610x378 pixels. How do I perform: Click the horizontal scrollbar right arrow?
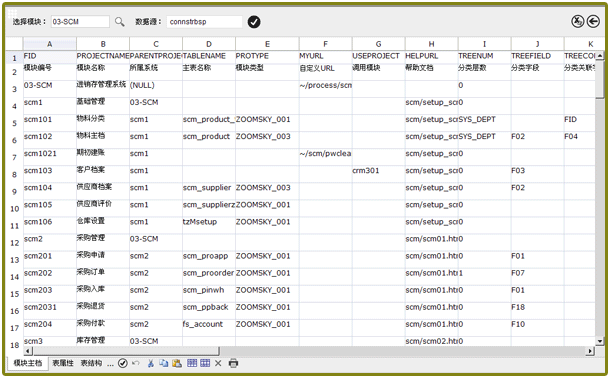coord(591,351)
